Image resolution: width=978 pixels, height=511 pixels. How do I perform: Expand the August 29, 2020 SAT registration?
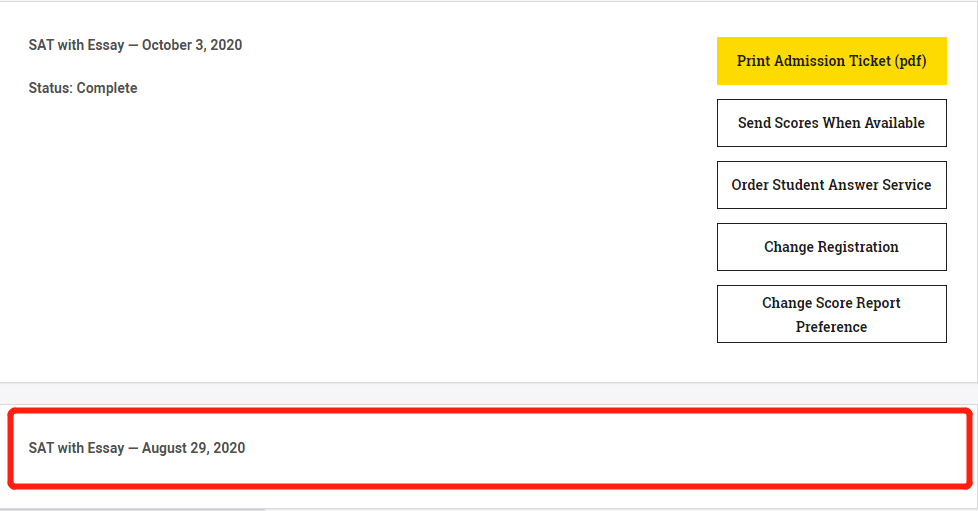(x=488, y=448)
